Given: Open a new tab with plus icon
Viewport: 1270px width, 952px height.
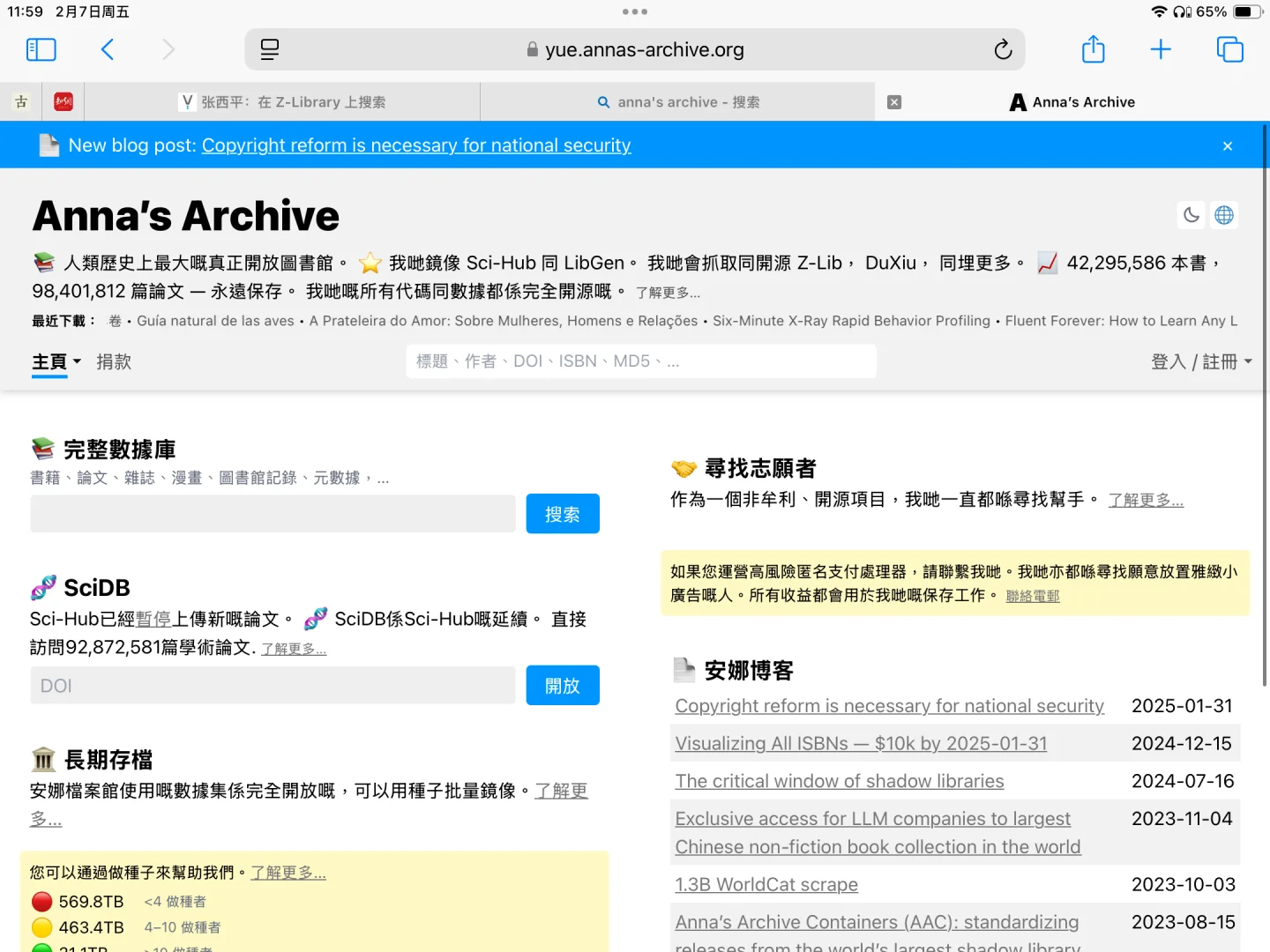Looking at the screenshot, I should tap(1161, 49).
